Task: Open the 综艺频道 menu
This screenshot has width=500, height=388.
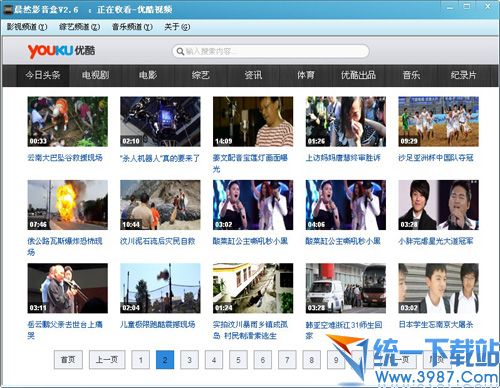Action: tap(79, 27)
